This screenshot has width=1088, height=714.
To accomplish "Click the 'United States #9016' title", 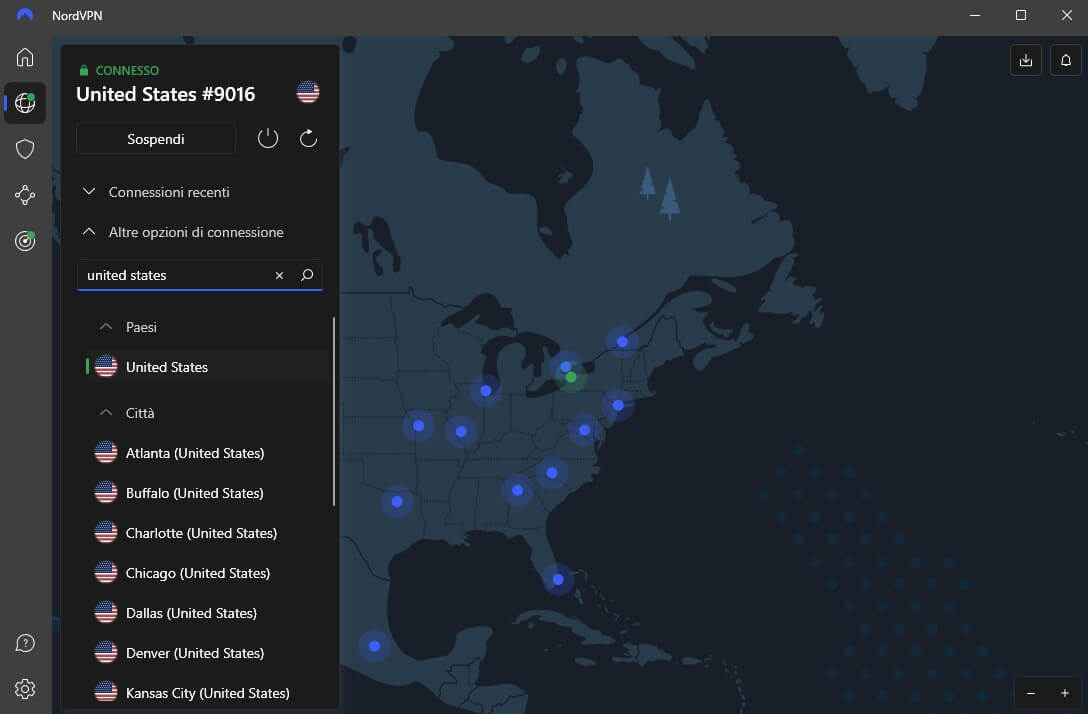I will [166, 94].
